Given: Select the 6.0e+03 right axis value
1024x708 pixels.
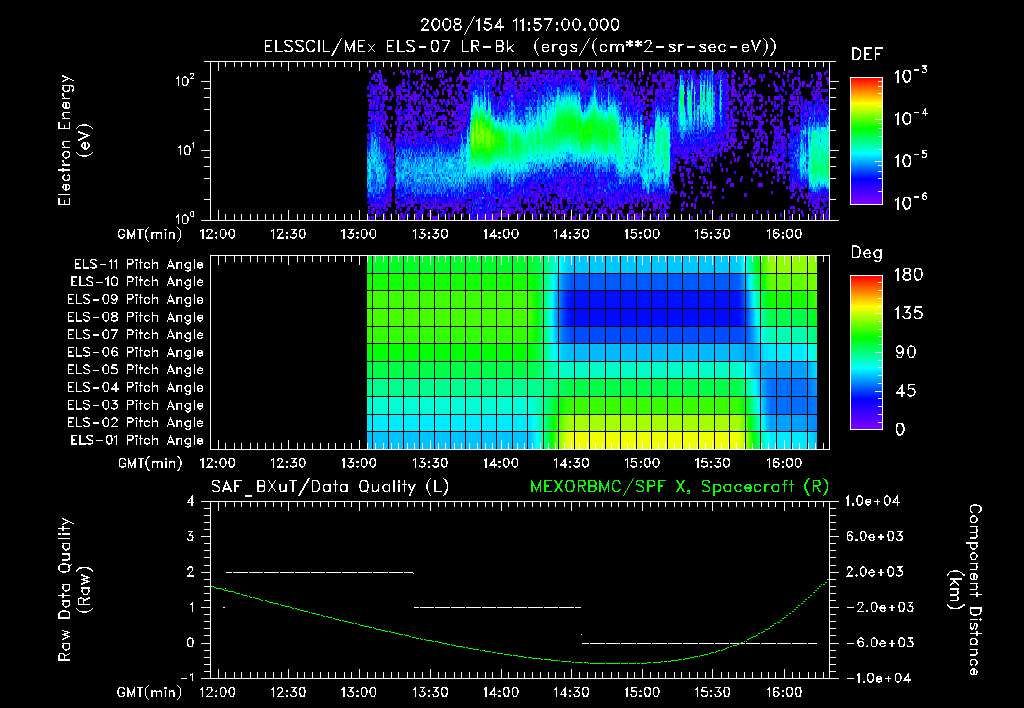Looking at the screenshot, I should coord(875,537).
